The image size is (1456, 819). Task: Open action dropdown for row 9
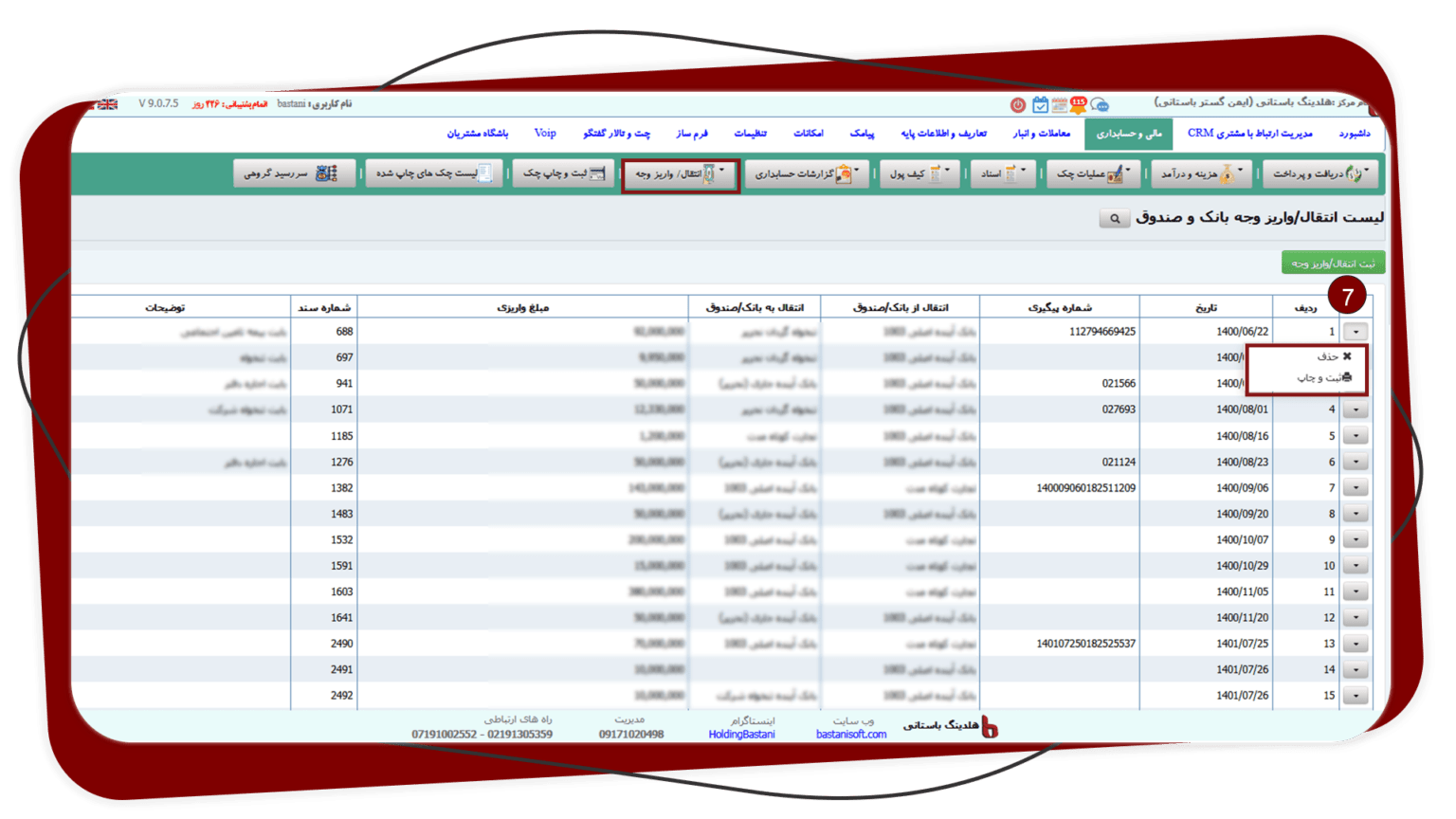click(1356, 539)
